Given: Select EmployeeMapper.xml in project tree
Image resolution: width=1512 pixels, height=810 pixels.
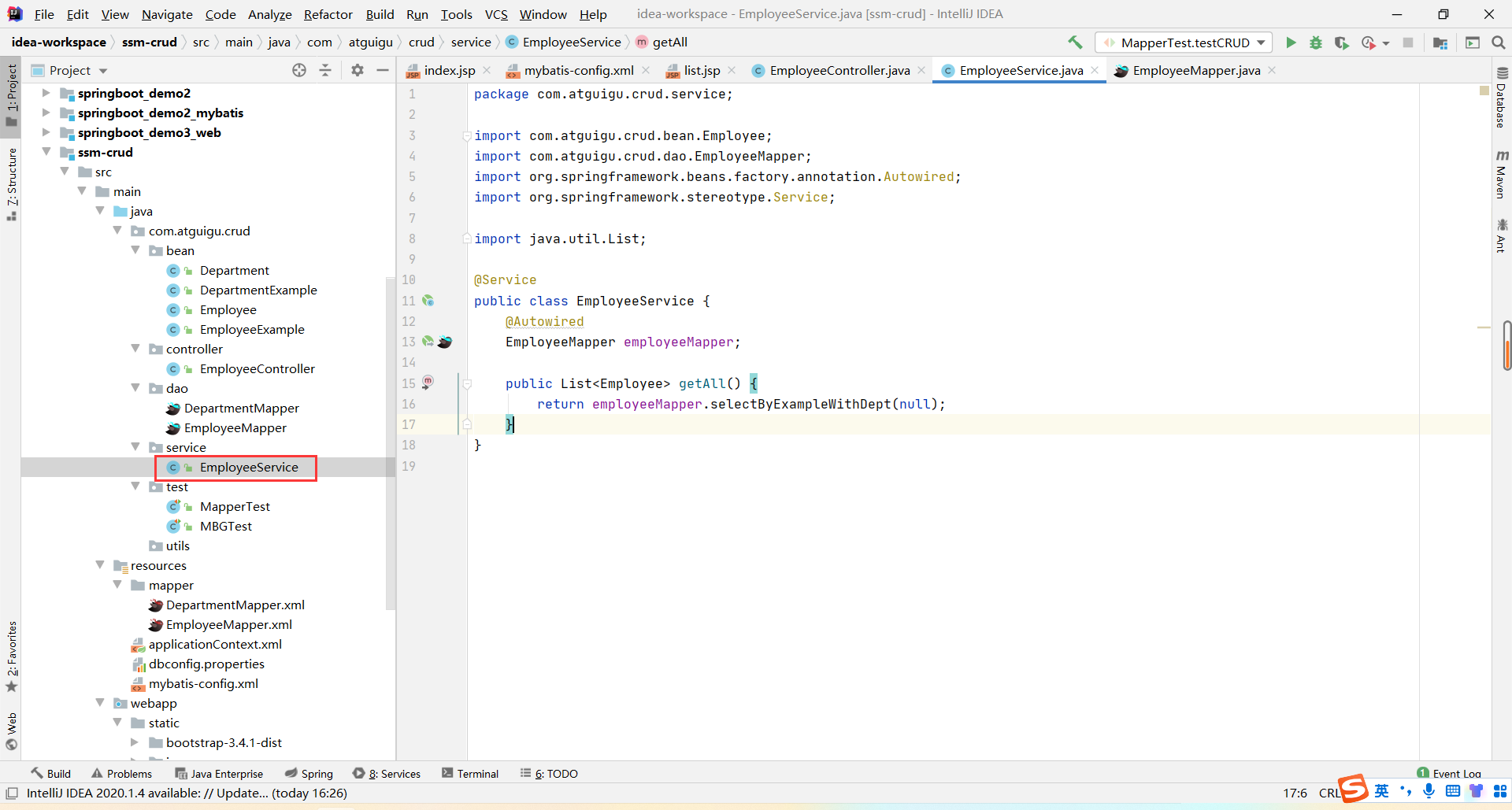Looking at the screenshot, I should (220, 624).
